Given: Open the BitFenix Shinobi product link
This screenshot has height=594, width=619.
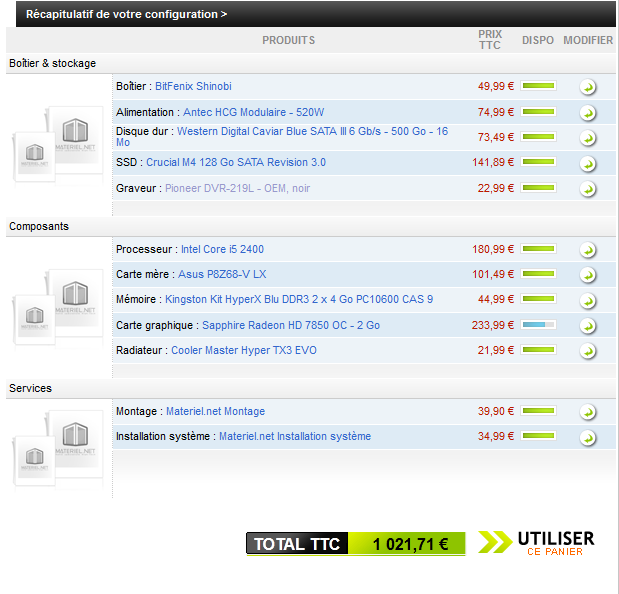Looking at the screenshot, I should pos(193,87).
